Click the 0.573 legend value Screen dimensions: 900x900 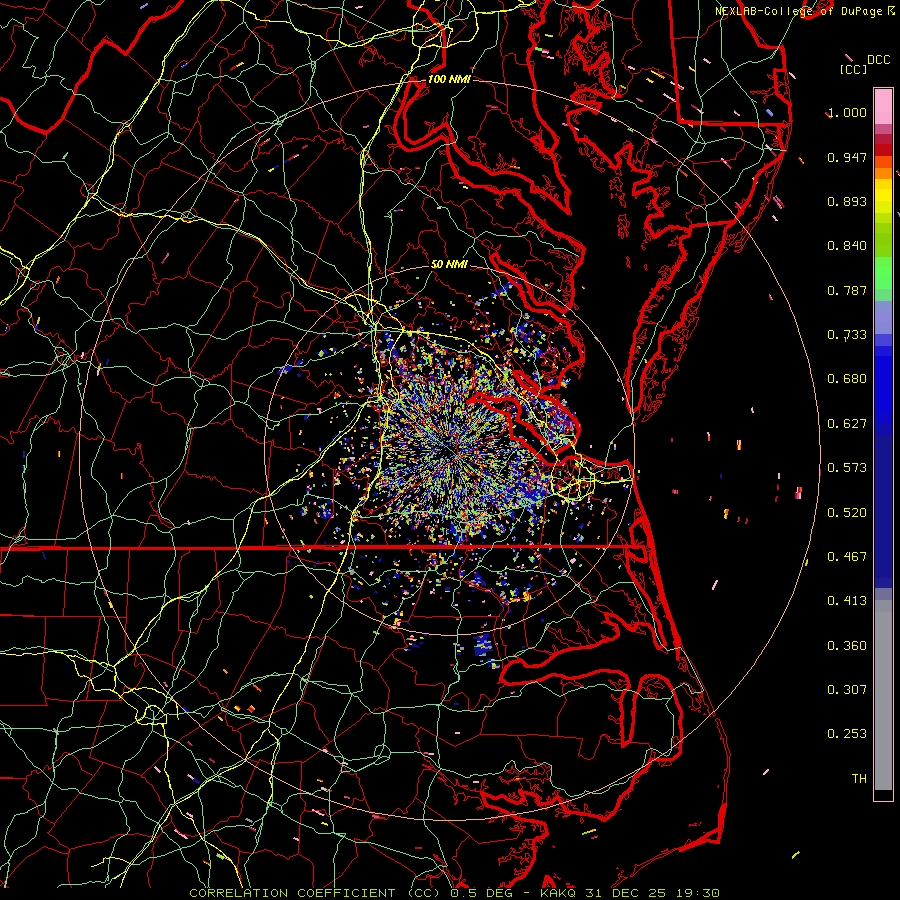coord(847,468)
